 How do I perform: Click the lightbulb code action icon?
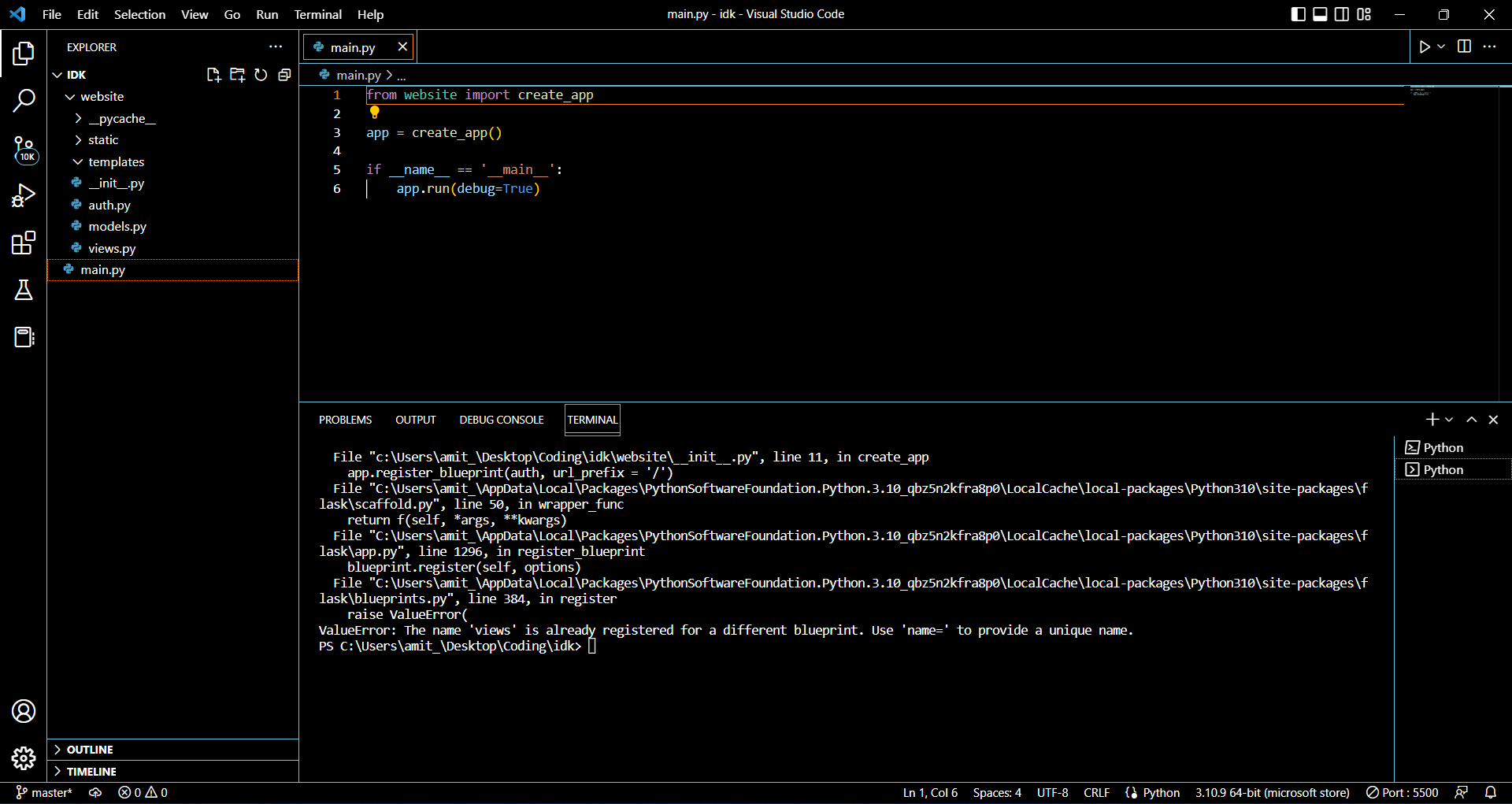pyautogui.click(x=375, y=113)
